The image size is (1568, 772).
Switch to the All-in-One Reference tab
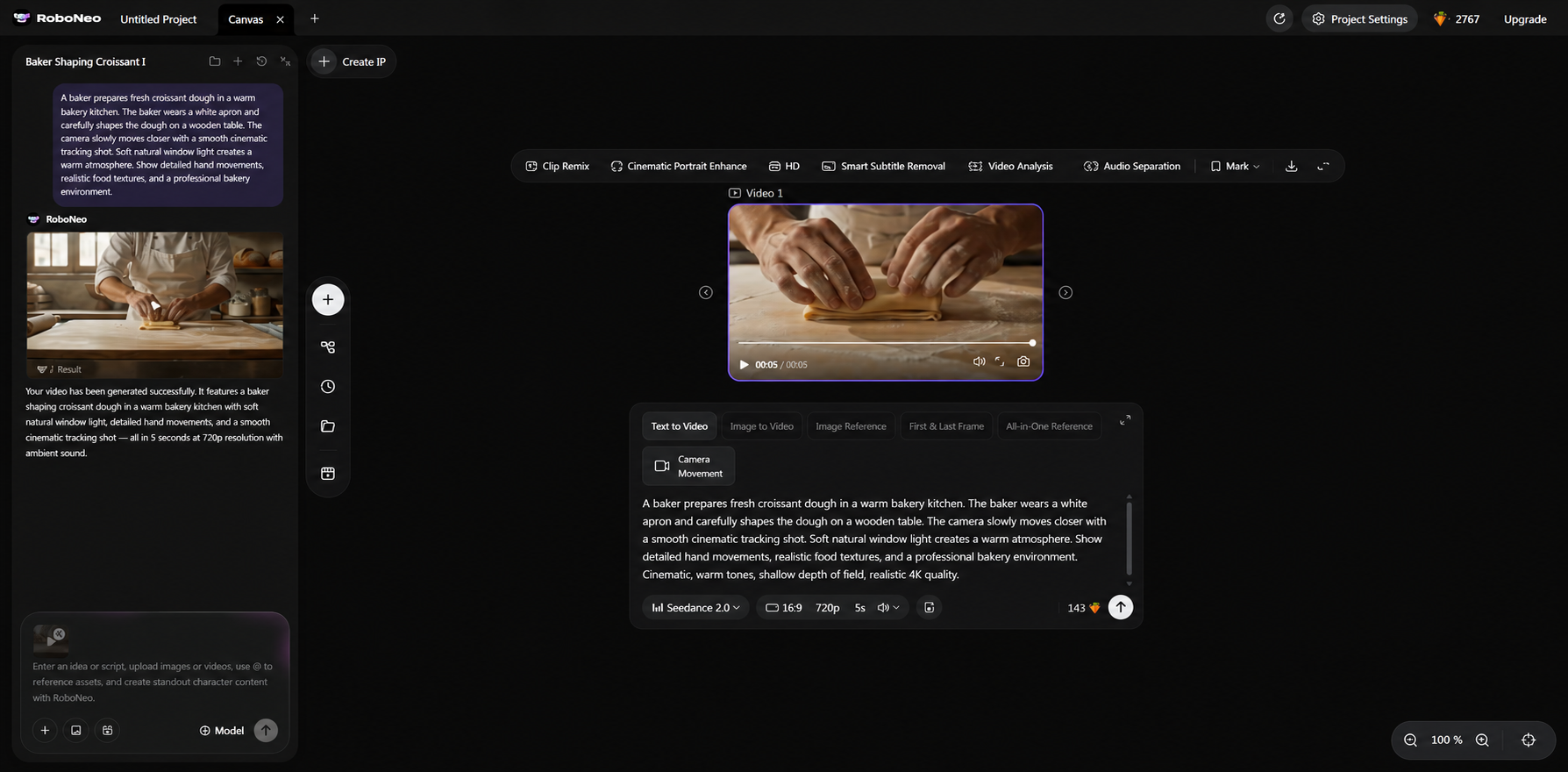coord(1049,426)
